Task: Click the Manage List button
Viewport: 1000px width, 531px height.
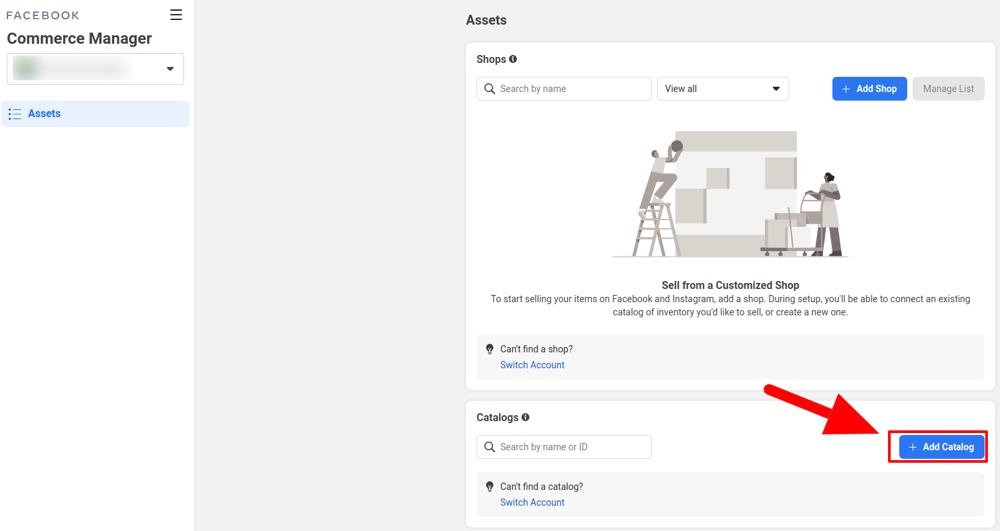Action: pos(948,89)
